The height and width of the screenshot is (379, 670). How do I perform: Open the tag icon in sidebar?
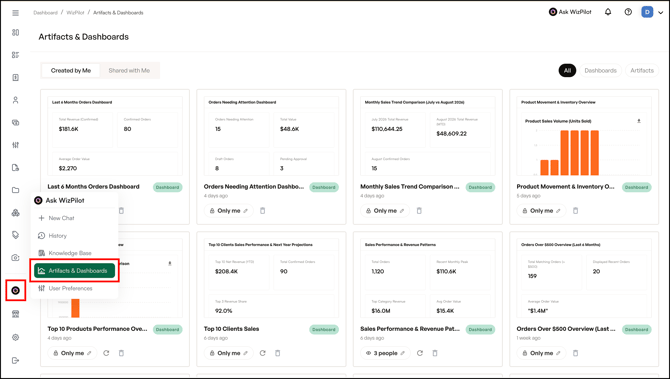point(15,235)
